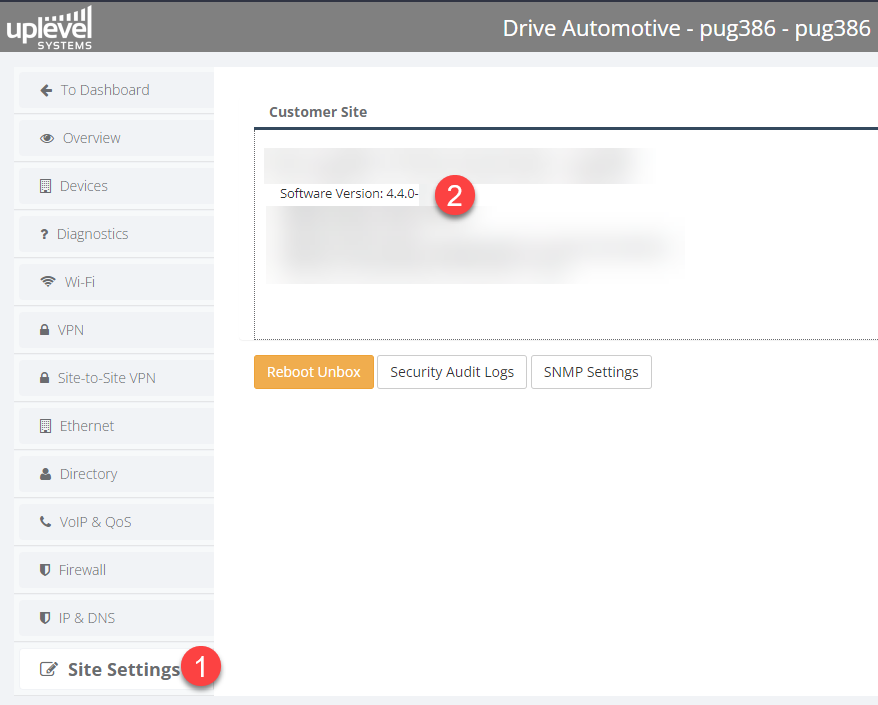Open Security Audit Logs

(452, 372)
